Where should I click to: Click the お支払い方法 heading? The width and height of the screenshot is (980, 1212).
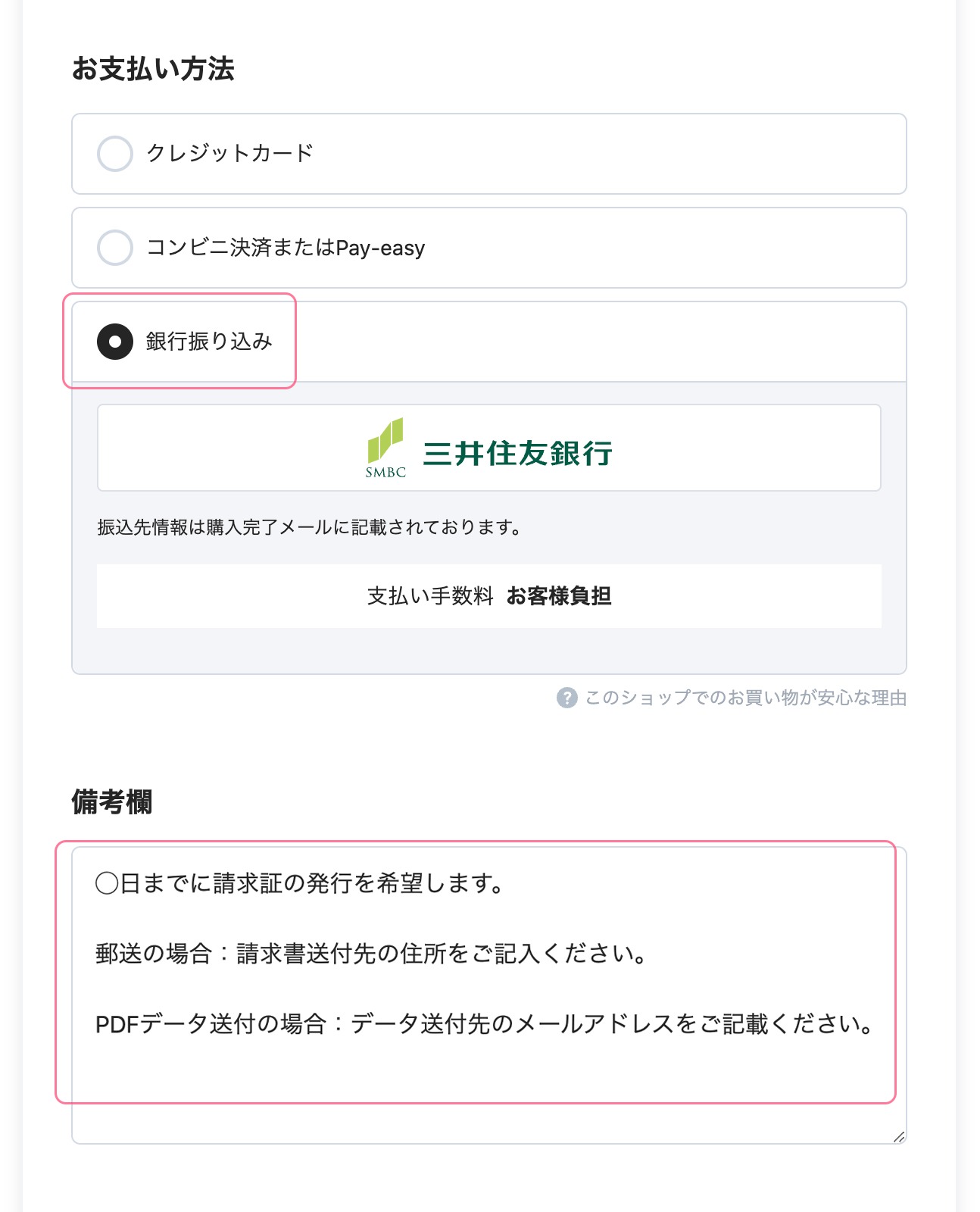coord(153,69)
